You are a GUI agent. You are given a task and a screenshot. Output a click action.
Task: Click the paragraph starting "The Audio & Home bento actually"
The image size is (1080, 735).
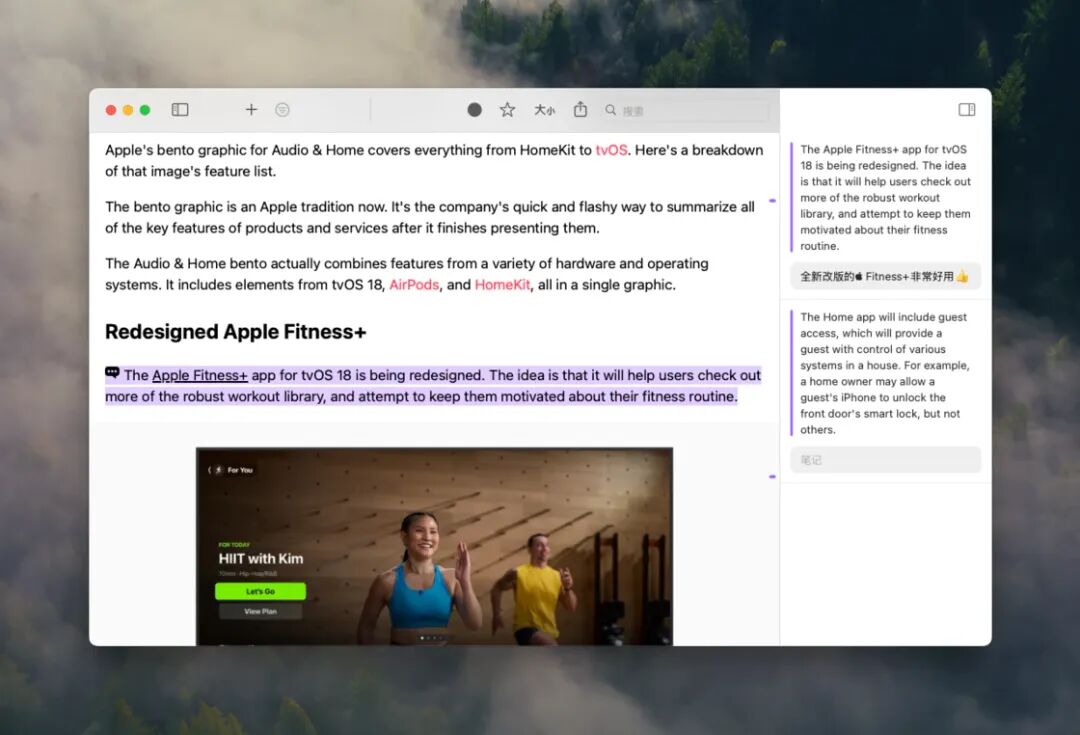[407, 274]
